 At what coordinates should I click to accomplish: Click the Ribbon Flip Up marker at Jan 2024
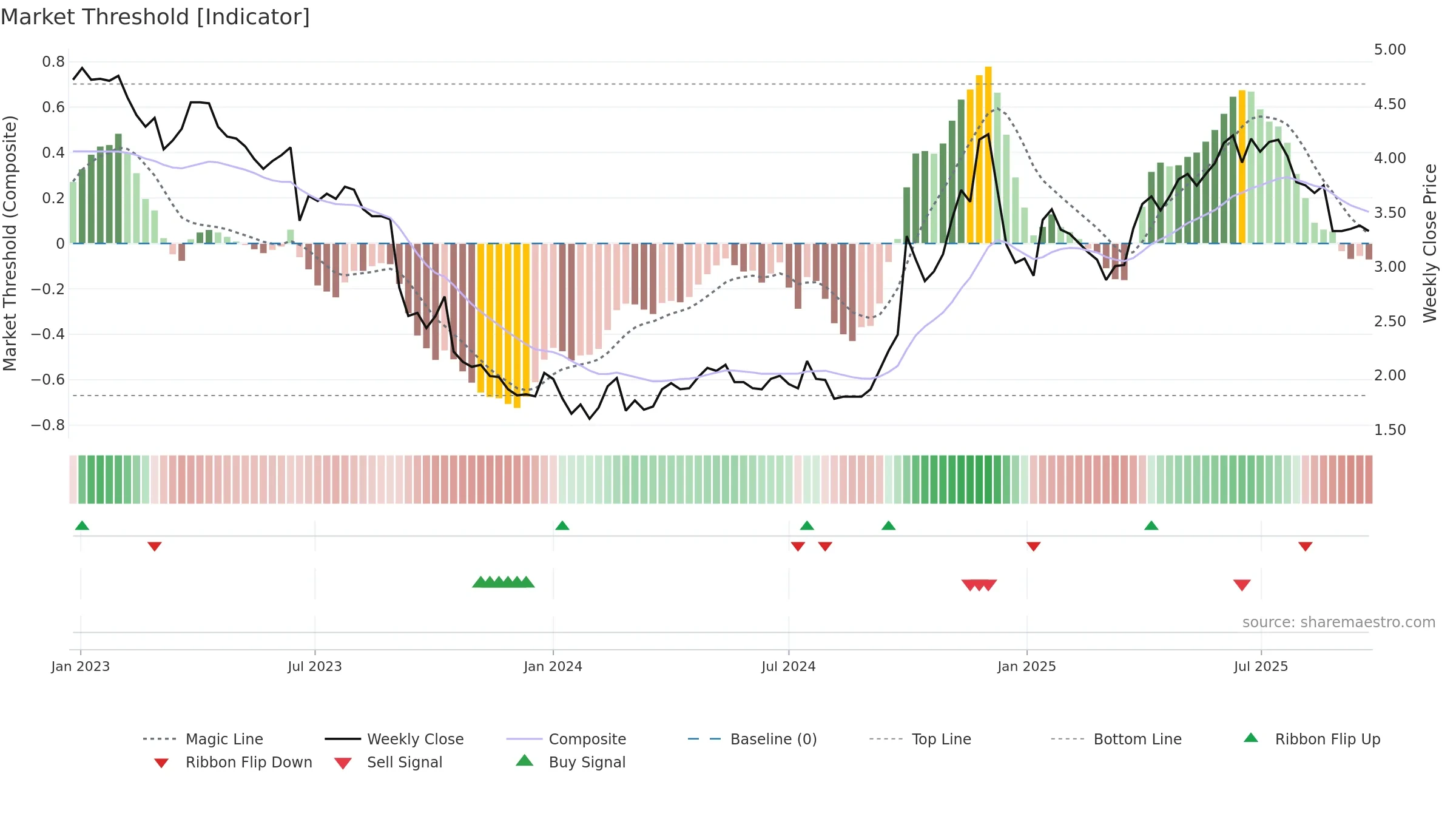pos(562,525)
